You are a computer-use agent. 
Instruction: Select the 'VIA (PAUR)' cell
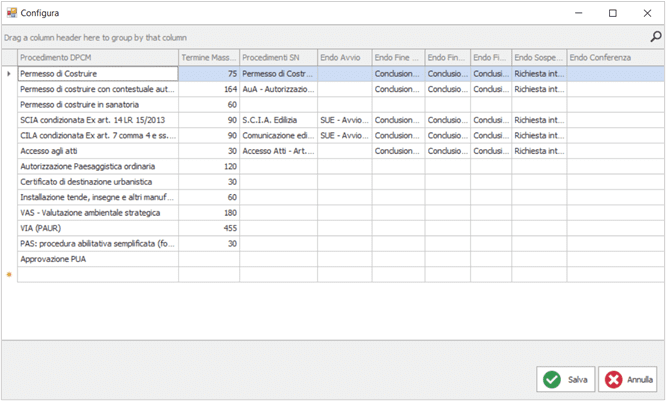coord(98,228)
